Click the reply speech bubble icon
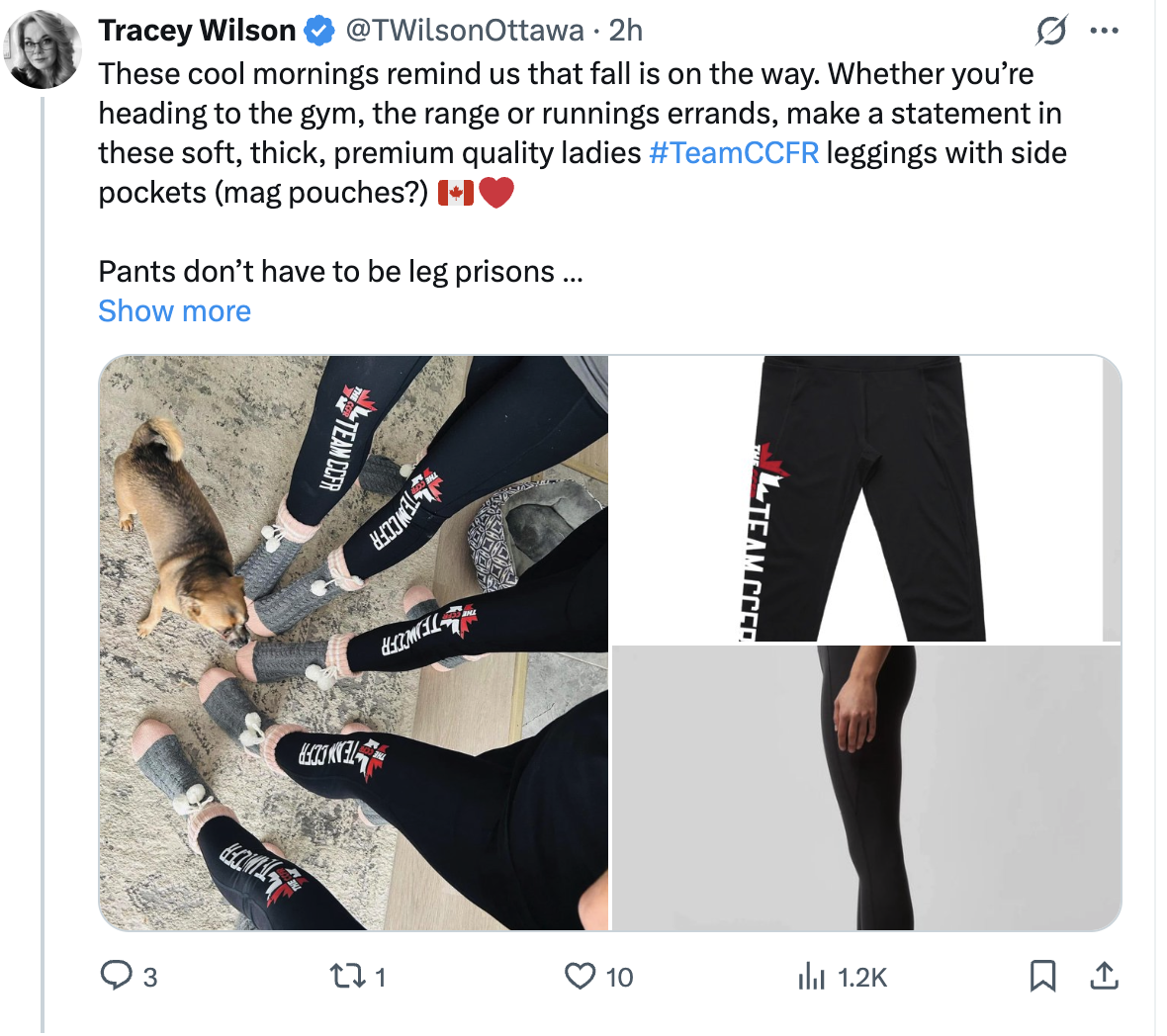 [116, 976]
